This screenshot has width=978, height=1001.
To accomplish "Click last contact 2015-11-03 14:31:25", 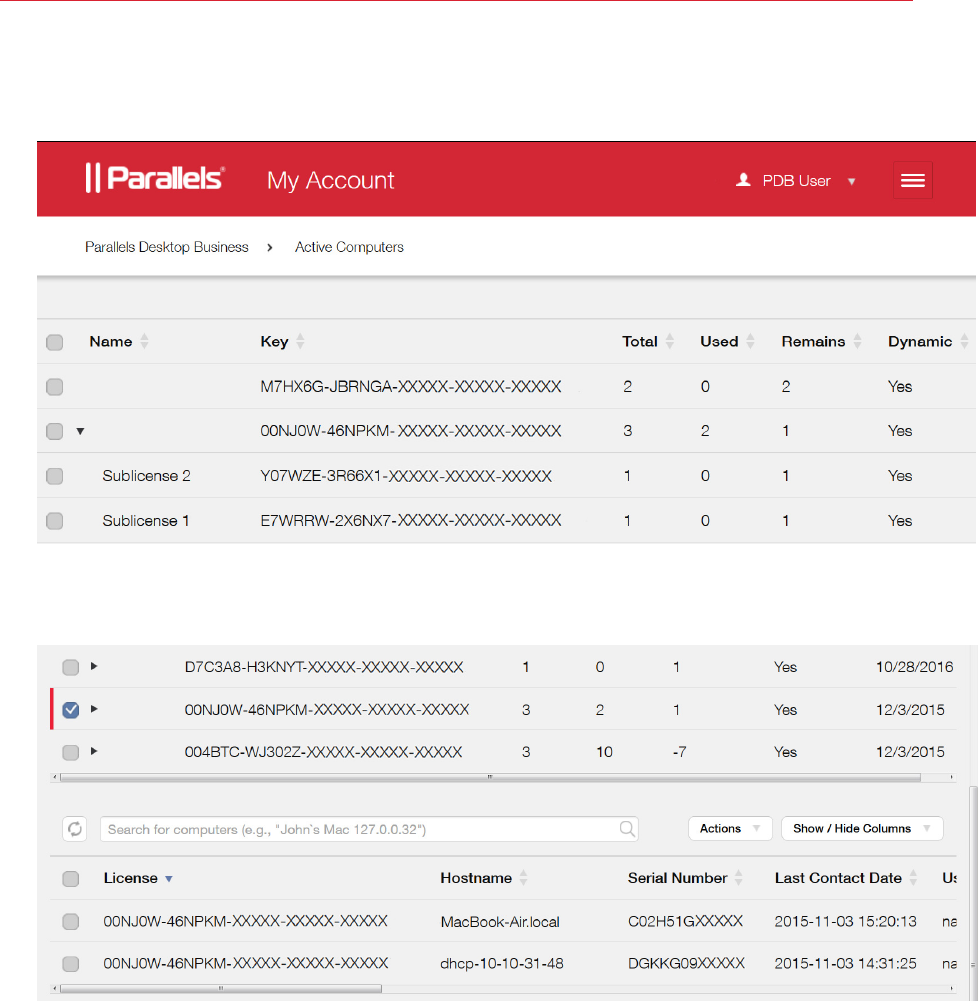I will coord(845,963).
